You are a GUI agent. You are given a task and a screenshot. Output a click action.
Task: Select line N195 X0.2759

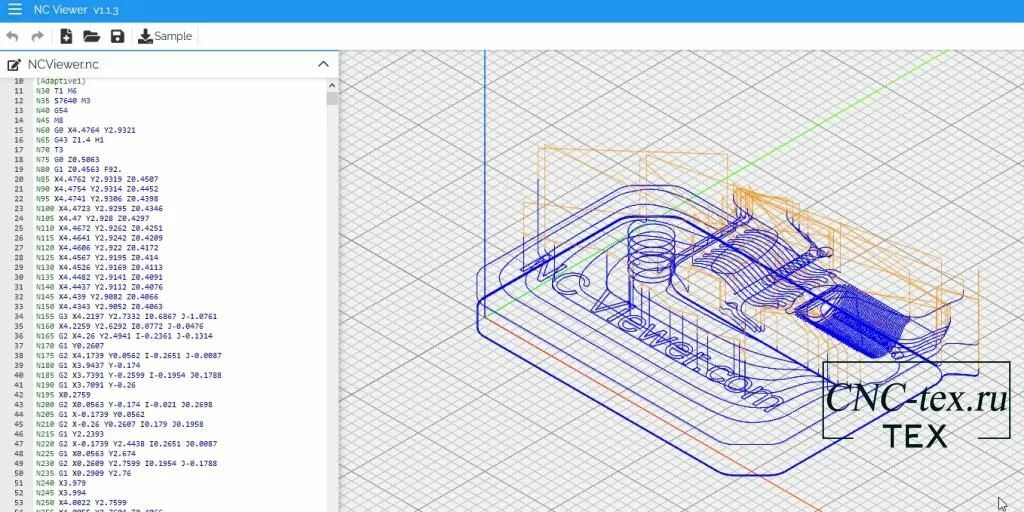coord(63,394)
